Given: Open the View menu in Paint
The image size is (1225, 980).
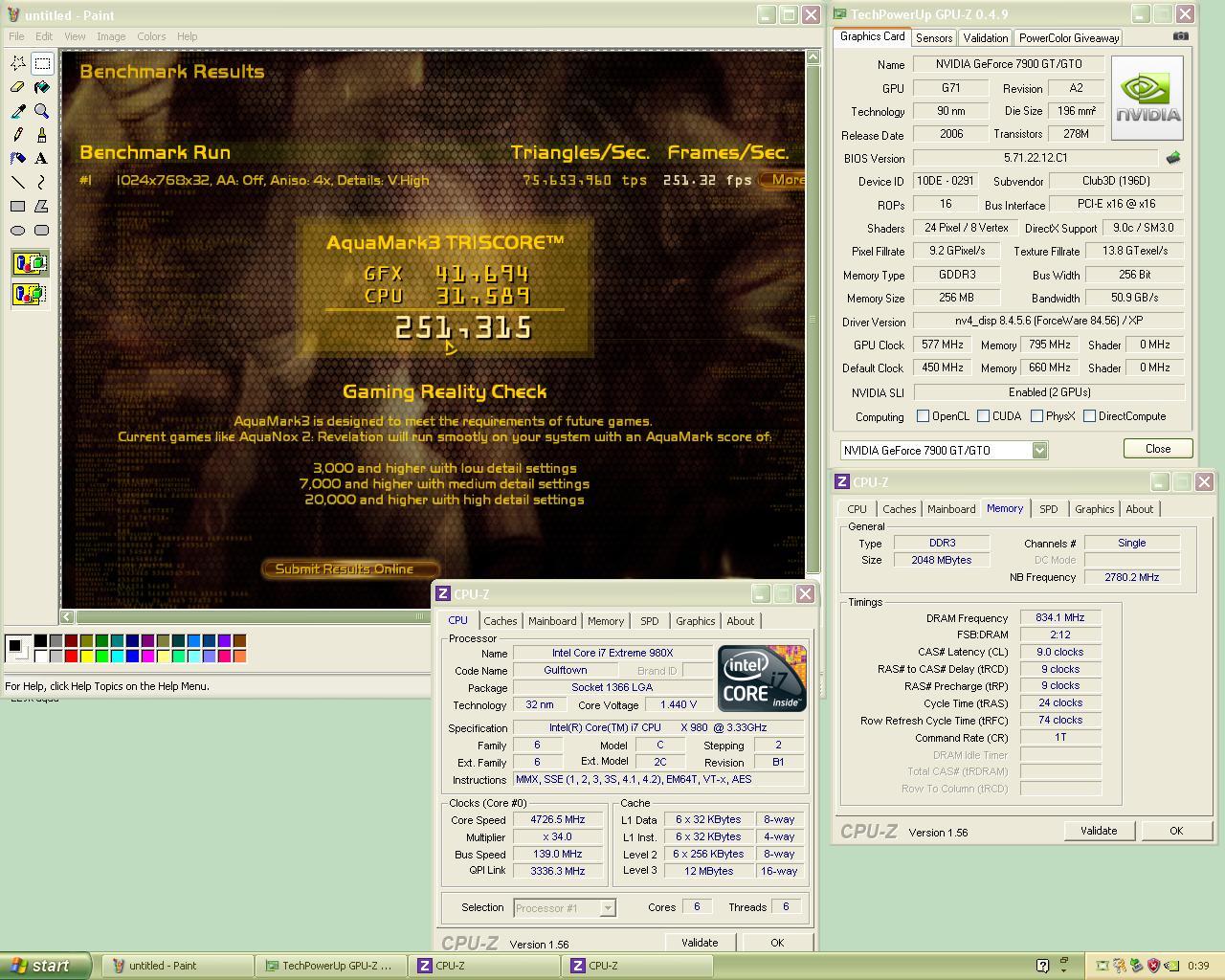Looking at the screenshot, I should tap(75, 36).
